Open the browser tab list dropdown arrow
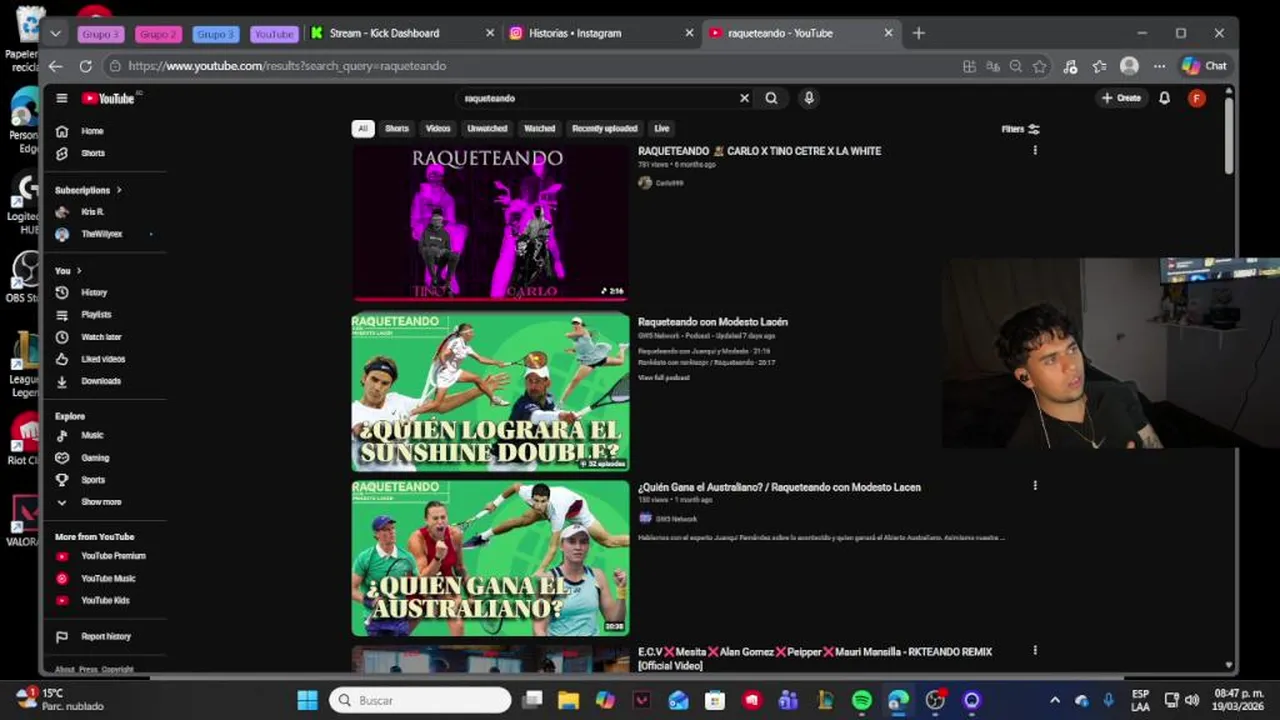 (56, 33)
